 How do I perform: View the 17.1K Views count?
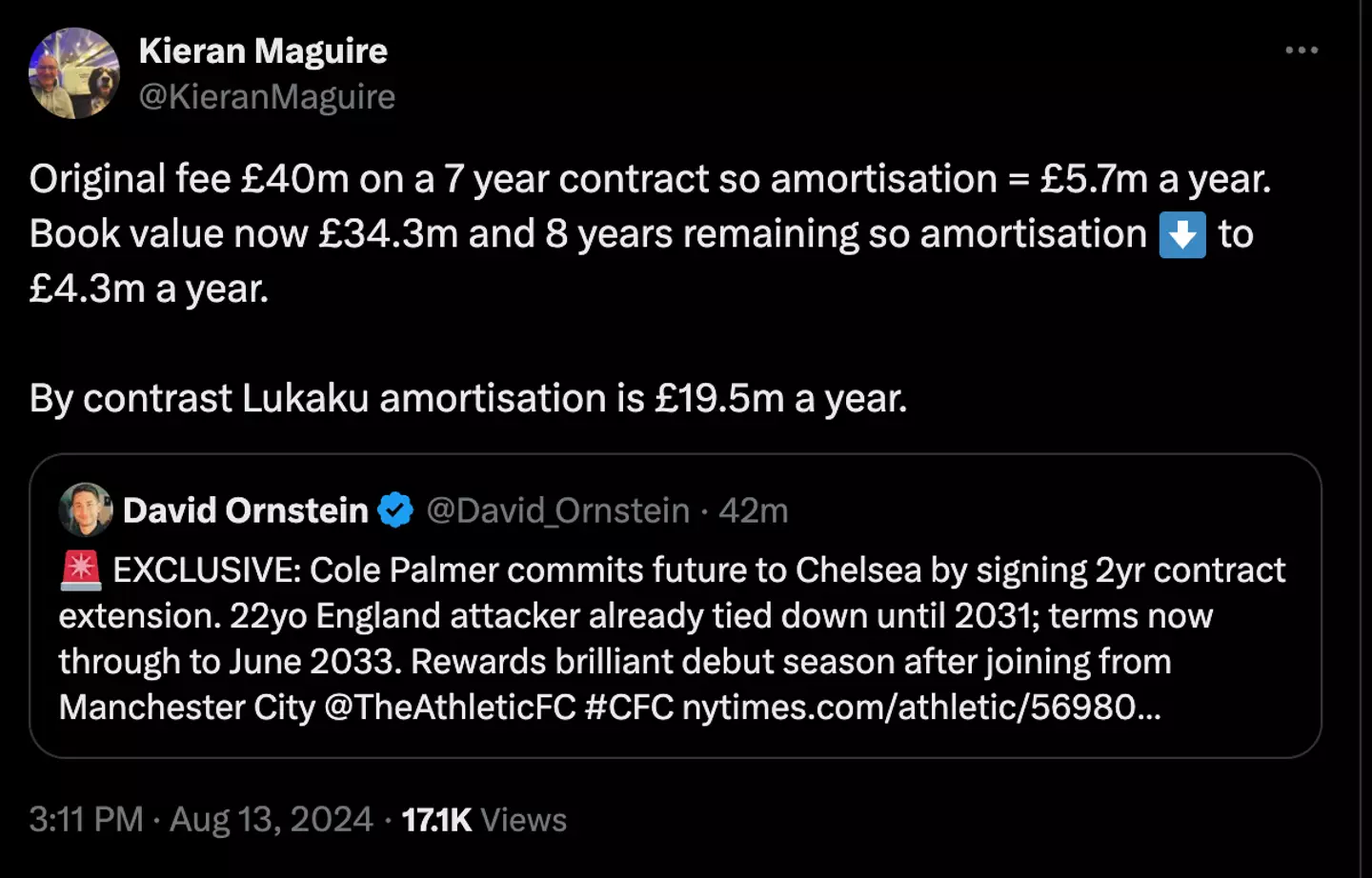[x=484, y=820]
